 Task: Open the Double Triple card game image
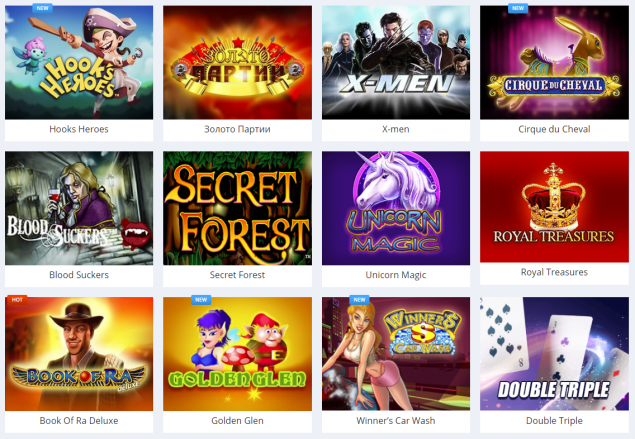(554, 354)
